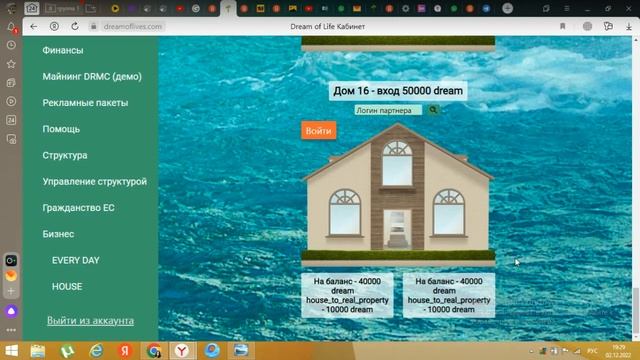Select the active dreamoflives browser tab
This screenshot has width=640, height=360.
tap(228, 8)
